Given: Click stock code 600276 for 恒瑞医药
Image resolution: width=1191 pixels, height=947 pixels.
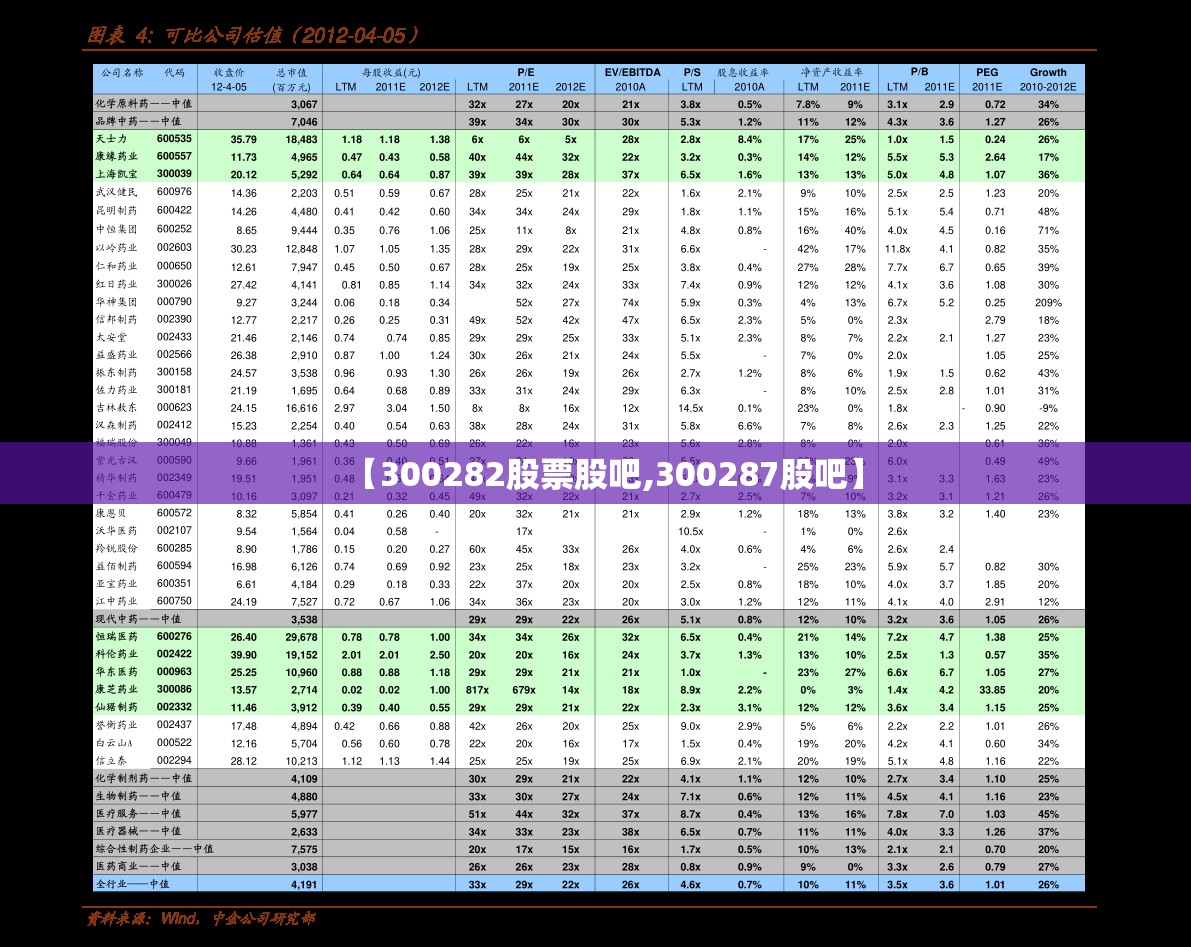Looking at the screenshot, I should pyautogui.click(x=174, y=636).
